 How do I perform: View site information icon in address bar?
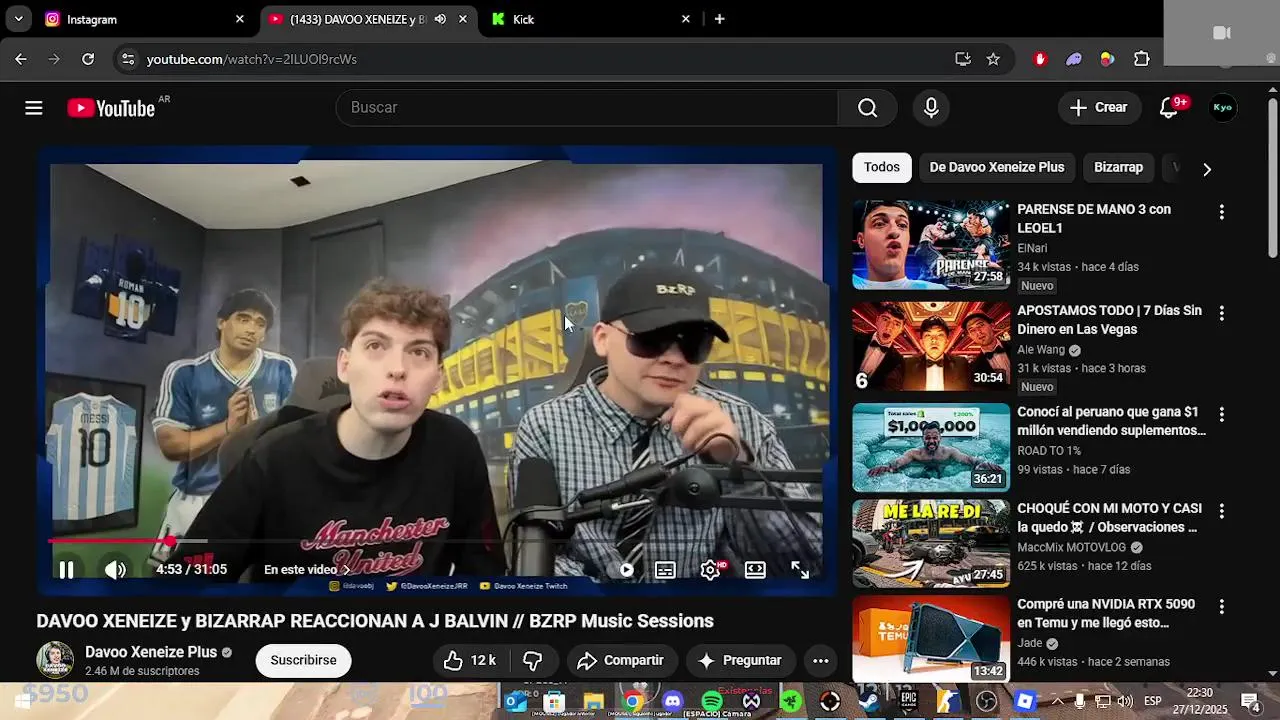click(127, 59)
